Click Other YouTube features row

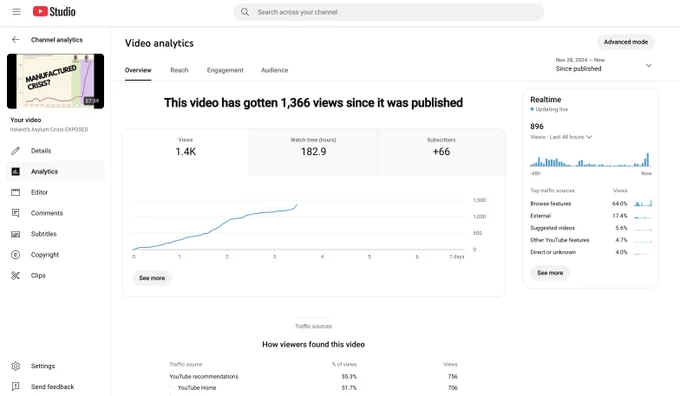[591, 240]
